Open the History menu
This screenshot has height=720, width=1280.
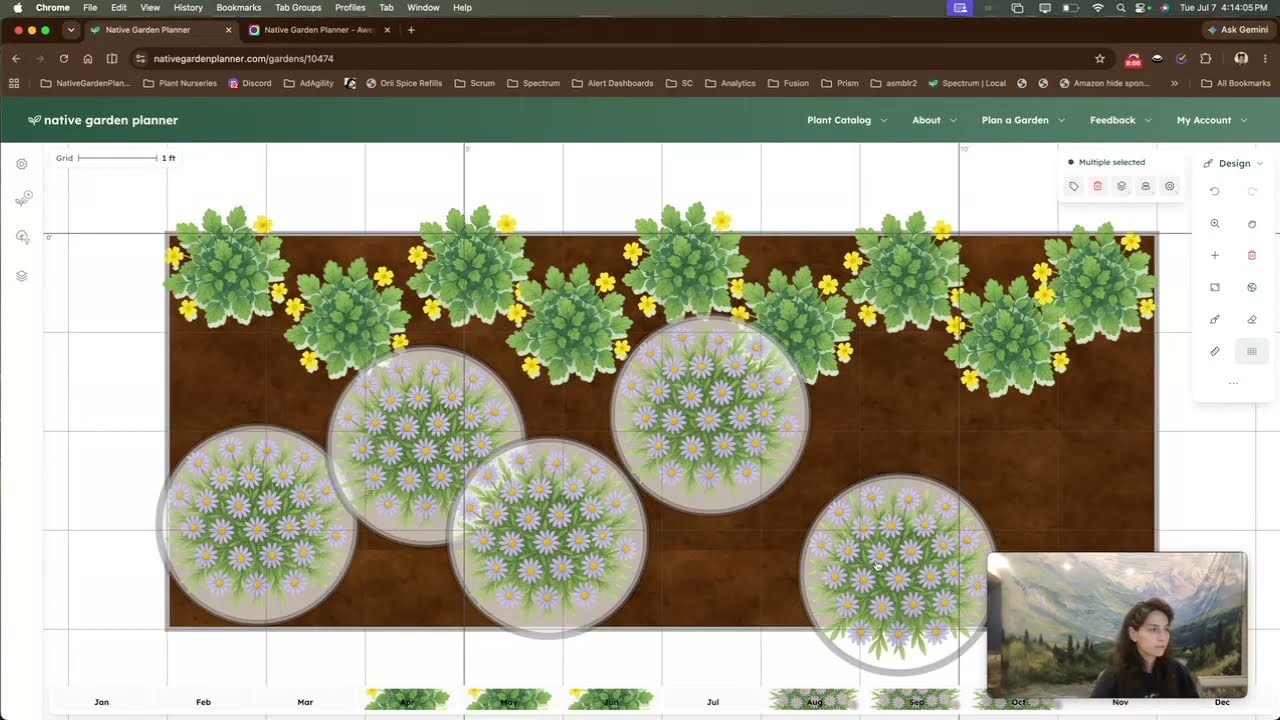(188, 7)
